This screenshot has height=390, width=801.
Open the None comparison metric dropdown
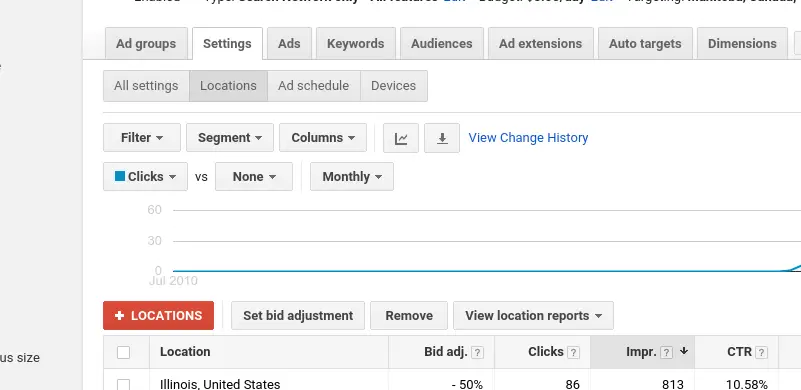254,177
